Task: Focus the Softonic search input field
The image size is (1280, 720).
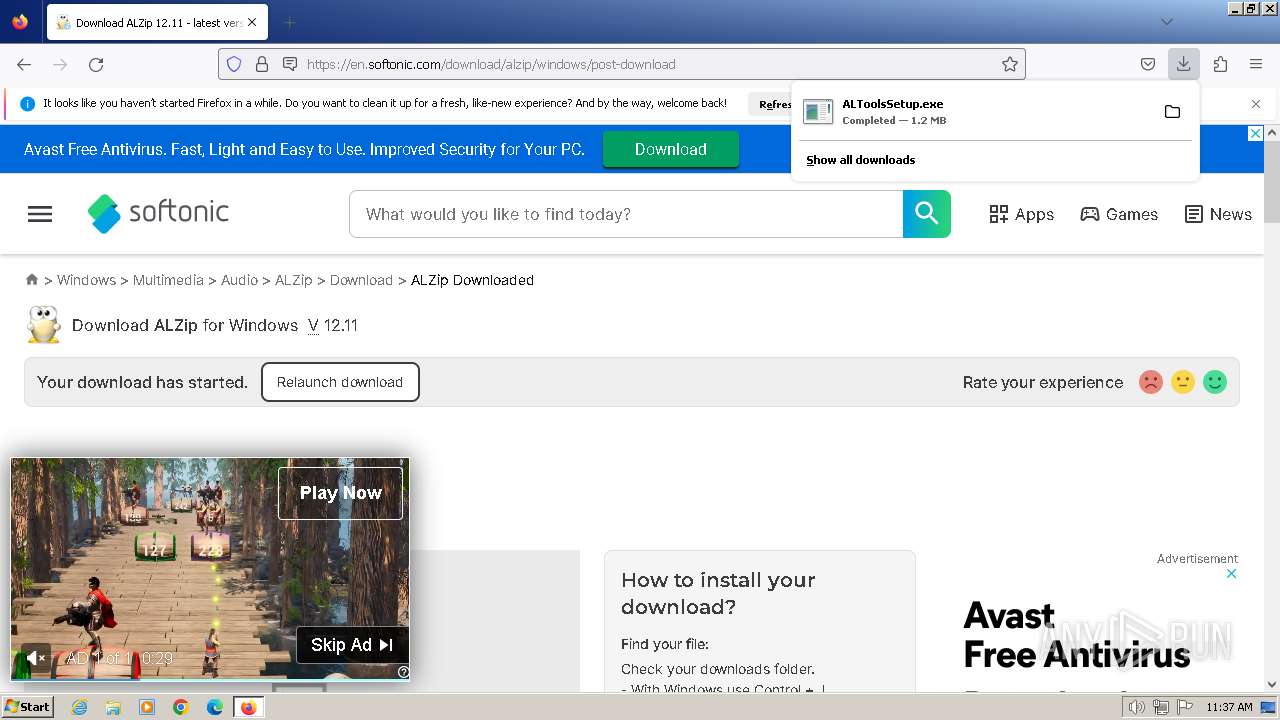Action: click(626, 214)
